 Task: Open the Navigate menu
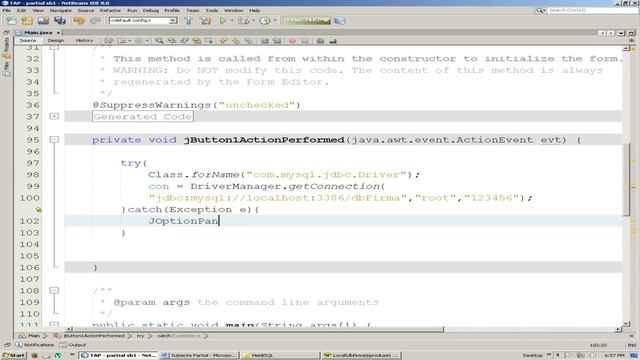60,10
